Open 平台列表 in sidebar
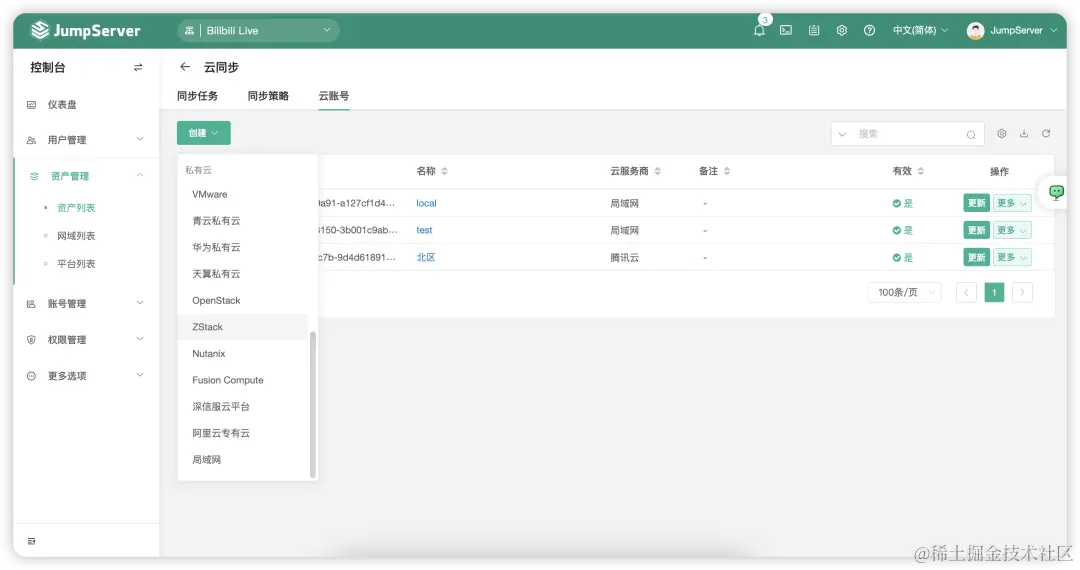 pos(76,264)
